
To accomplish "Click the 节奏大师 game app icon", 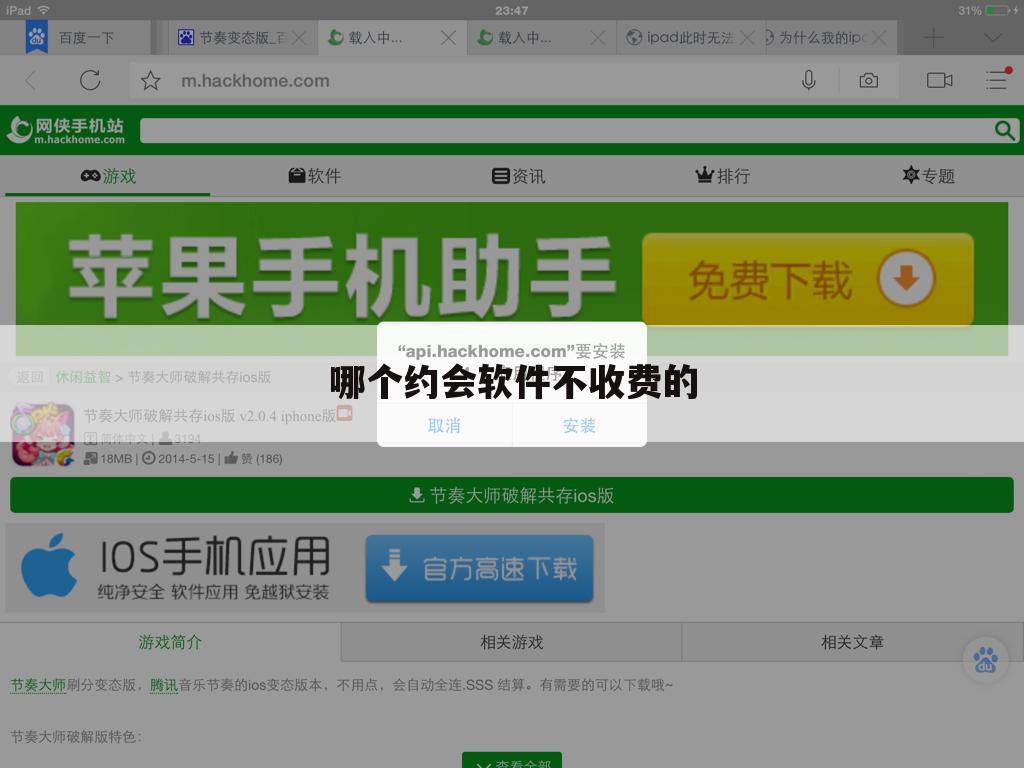I will click(x=43, y=434).
